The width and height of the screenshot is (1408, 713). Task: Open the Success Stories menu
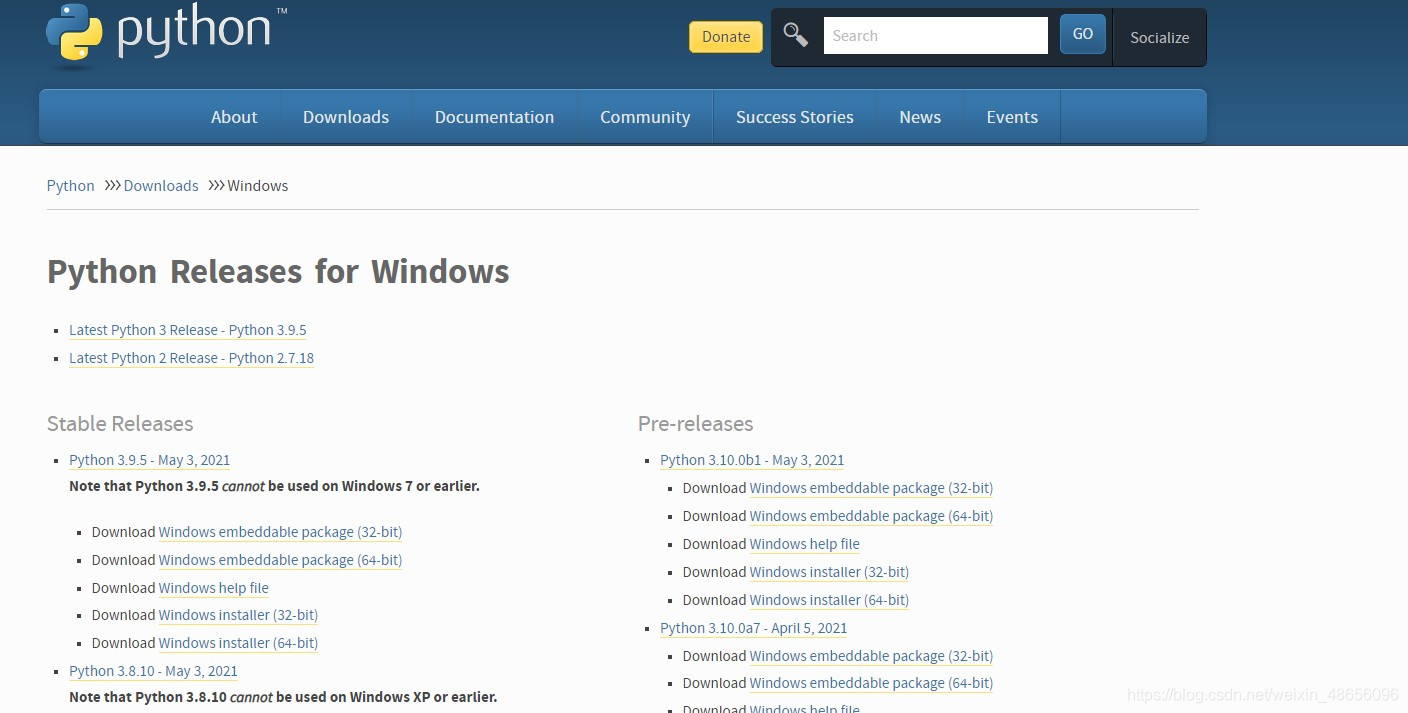click(795, 117)
